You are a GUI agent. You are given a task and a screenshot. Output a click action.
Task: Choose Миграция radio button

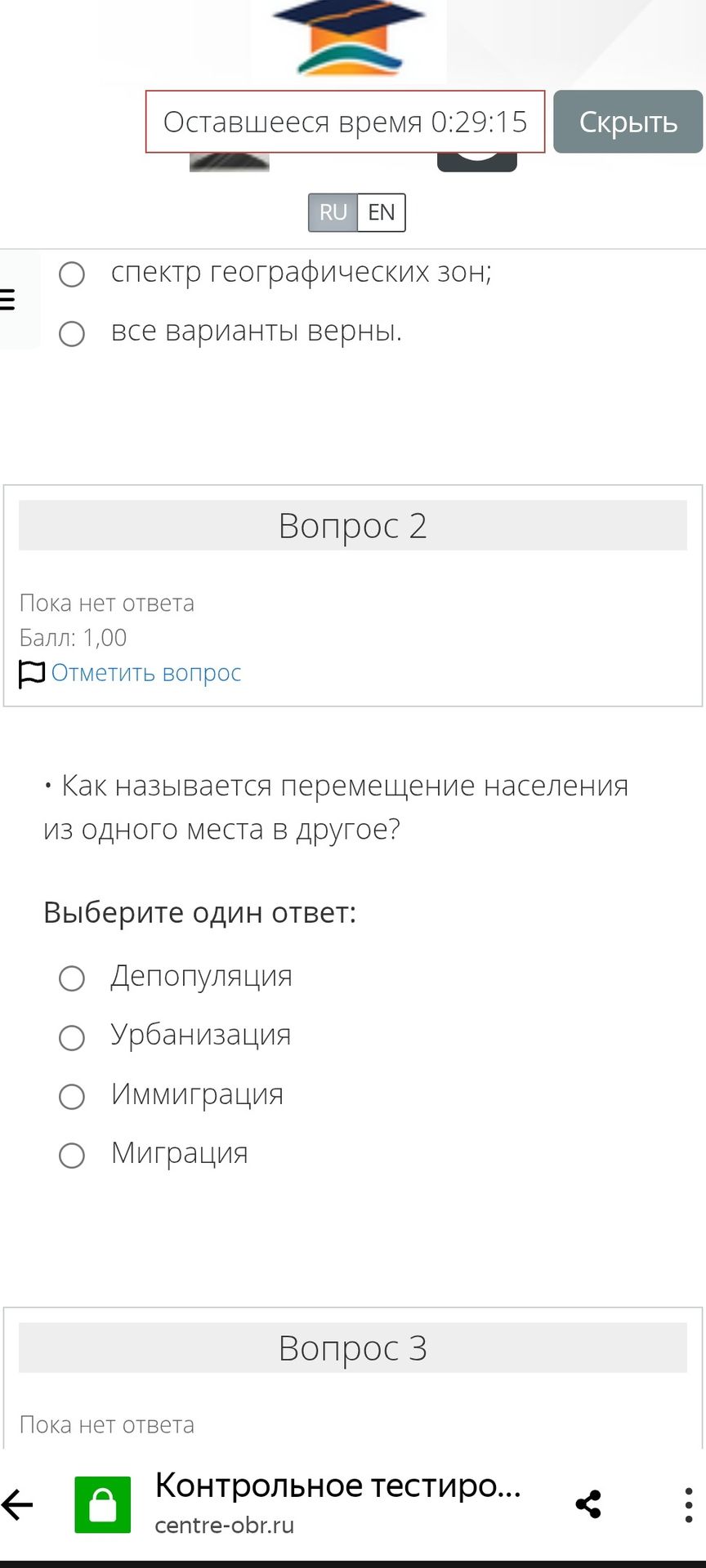pos(72,1156)
